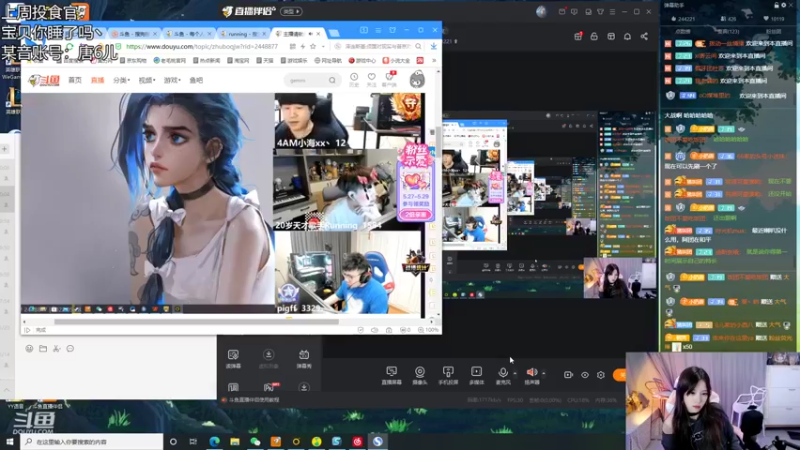
Task: Click the lightning speed-mode icon in address bar
Action: [x=303, y=46]
